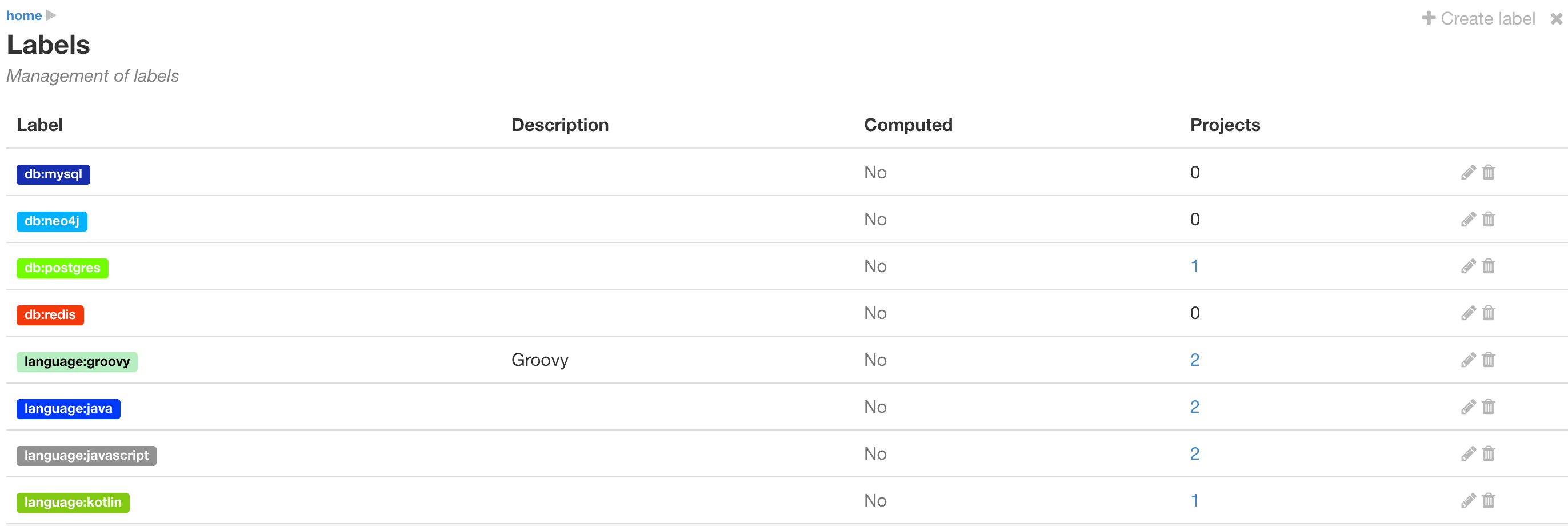The width and height of the screenshot is (1568, 526).
Task: Click the gray language:javascript label badge
Action: 86,456
